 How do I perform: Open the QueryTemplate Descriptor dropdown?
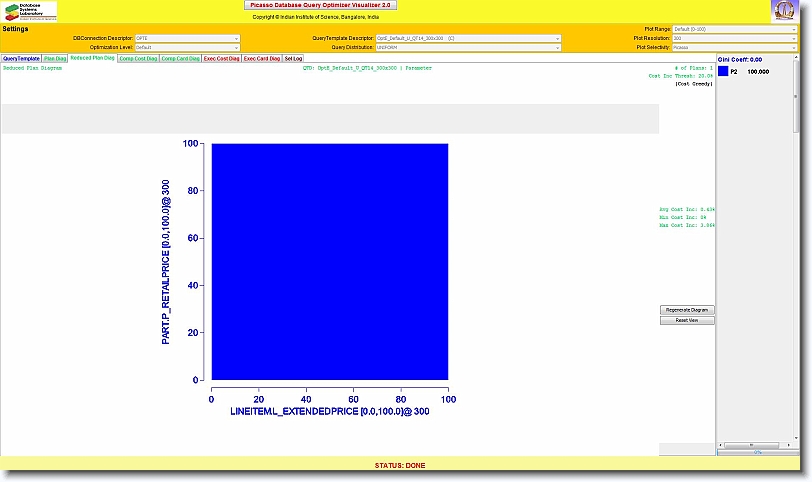(467, 38)
